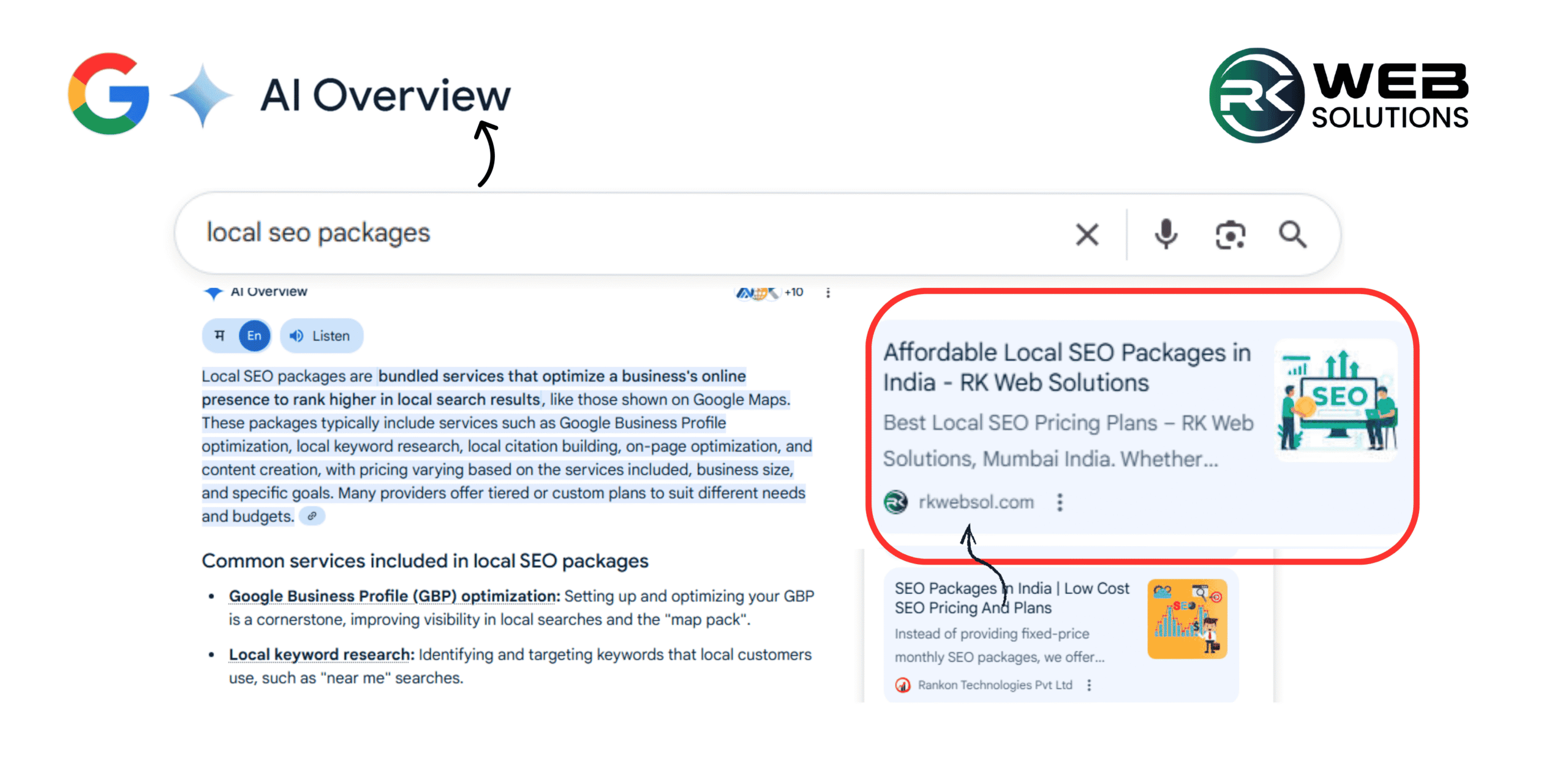Clear the search box with the X icon
This screenshot has width=1568, height=784.
click(1087, 235)
